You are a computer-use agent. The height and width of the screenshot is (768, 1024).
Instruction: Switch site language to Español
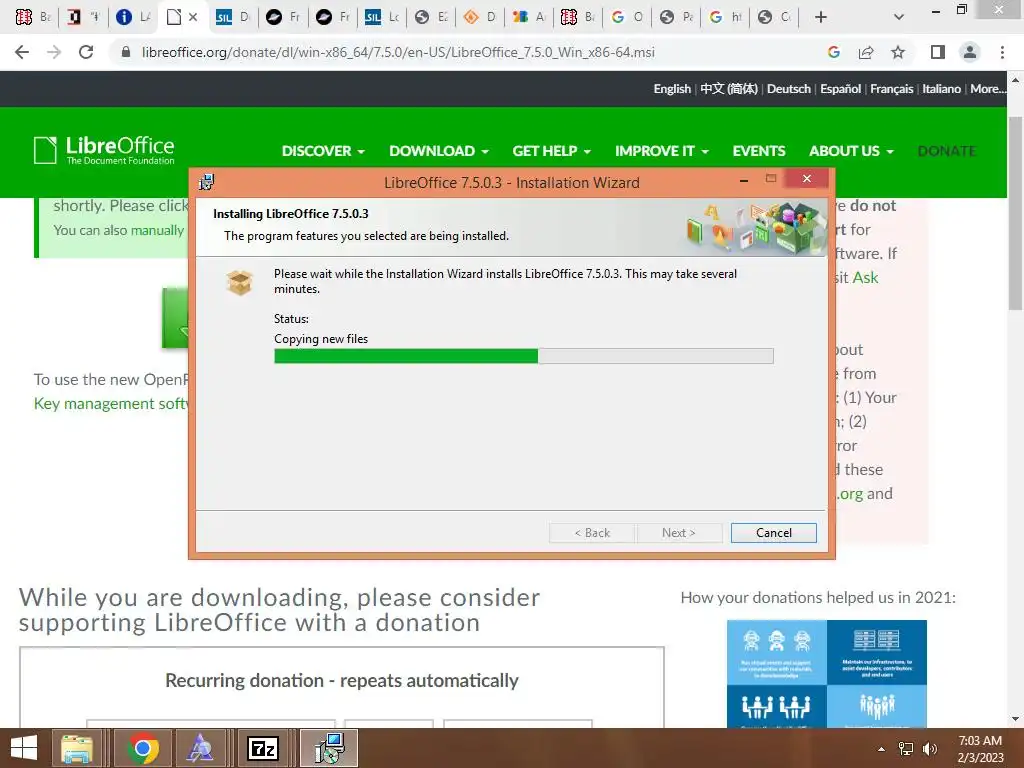(x=840, y=89)
